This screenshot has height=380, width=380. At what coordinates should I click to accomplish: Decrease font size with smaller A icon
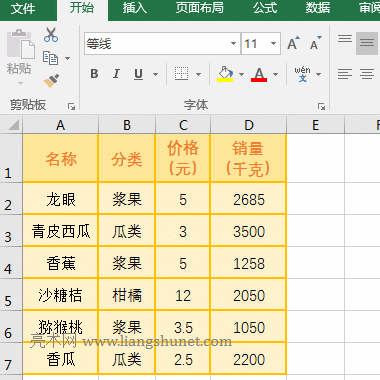click(315, 43)
